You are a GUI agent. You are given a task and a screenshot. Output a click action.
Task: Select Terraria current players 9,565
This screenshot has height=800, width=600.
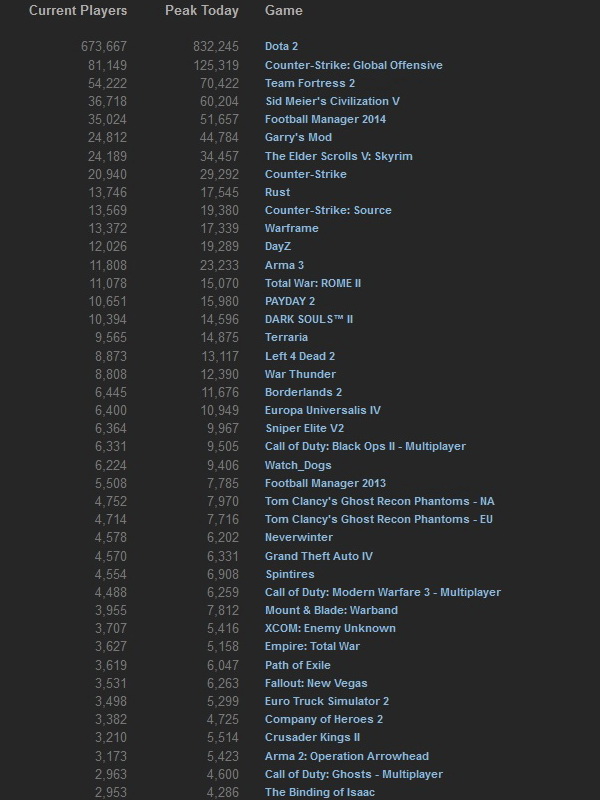coord(111,337)
